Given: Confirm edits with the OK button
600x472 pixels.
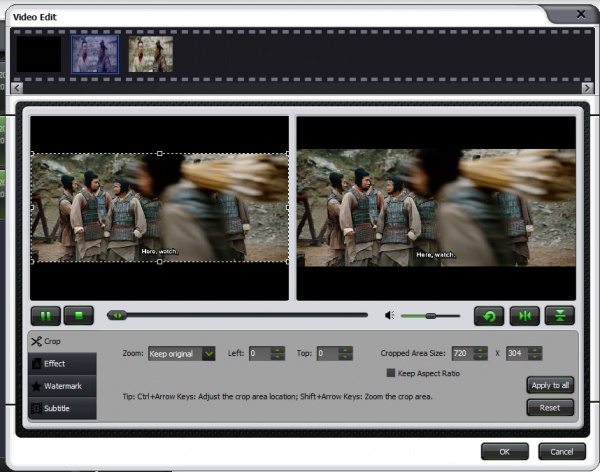Looking at the screenshot, I should pos(505,452).
